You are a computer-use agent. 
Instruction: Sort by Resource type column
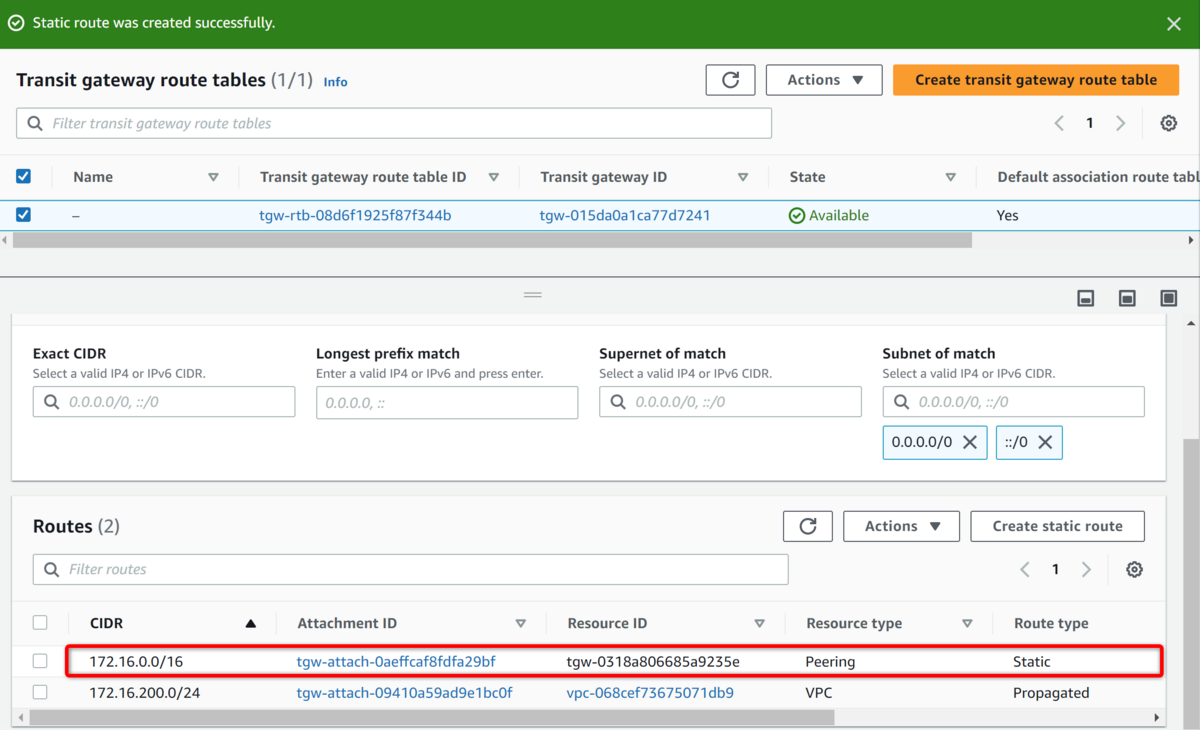[967, 623]
